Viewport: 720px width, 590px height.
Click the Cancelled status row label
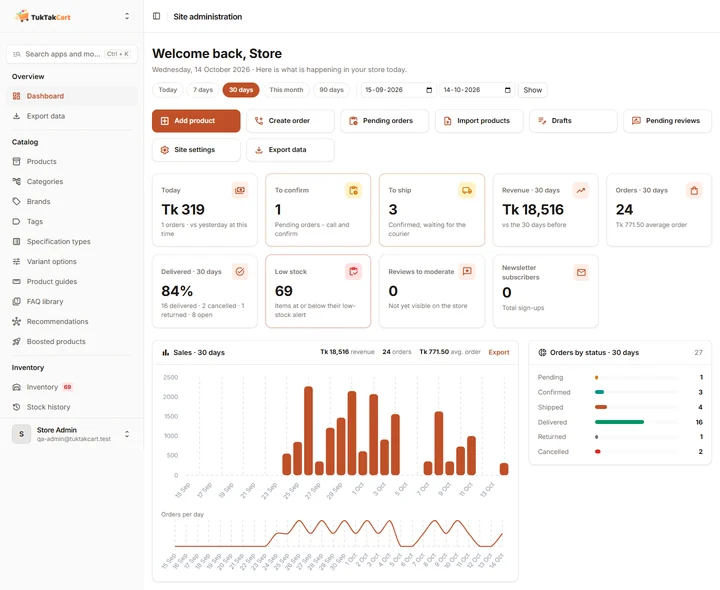[x=553, y=452]
